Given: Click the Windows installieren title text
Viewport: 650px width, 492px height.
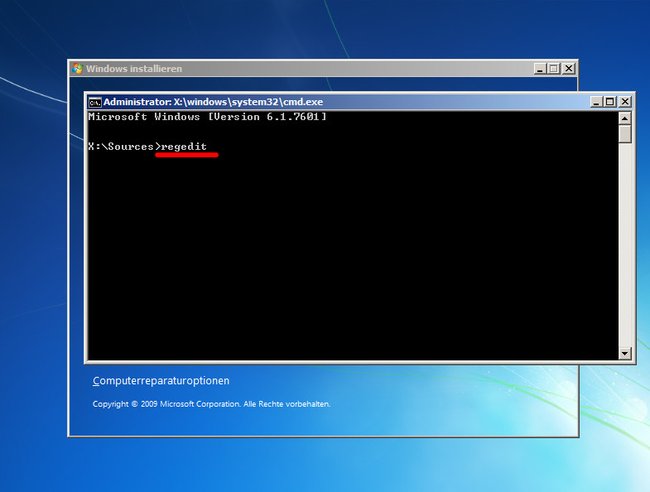Looking at the screenshot, I should tap(134, 69).
